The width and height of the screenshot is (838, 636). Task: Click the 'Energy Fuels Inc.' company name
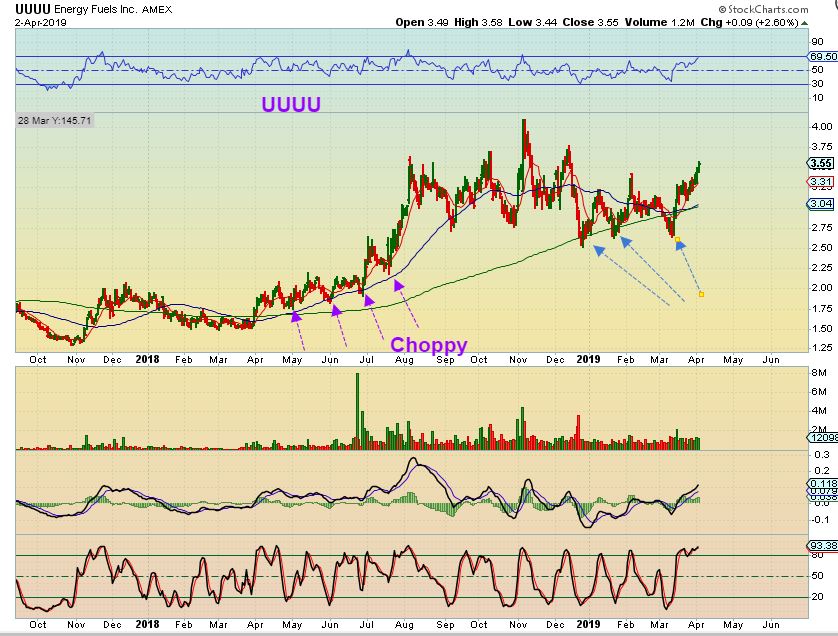coord(96,9)
